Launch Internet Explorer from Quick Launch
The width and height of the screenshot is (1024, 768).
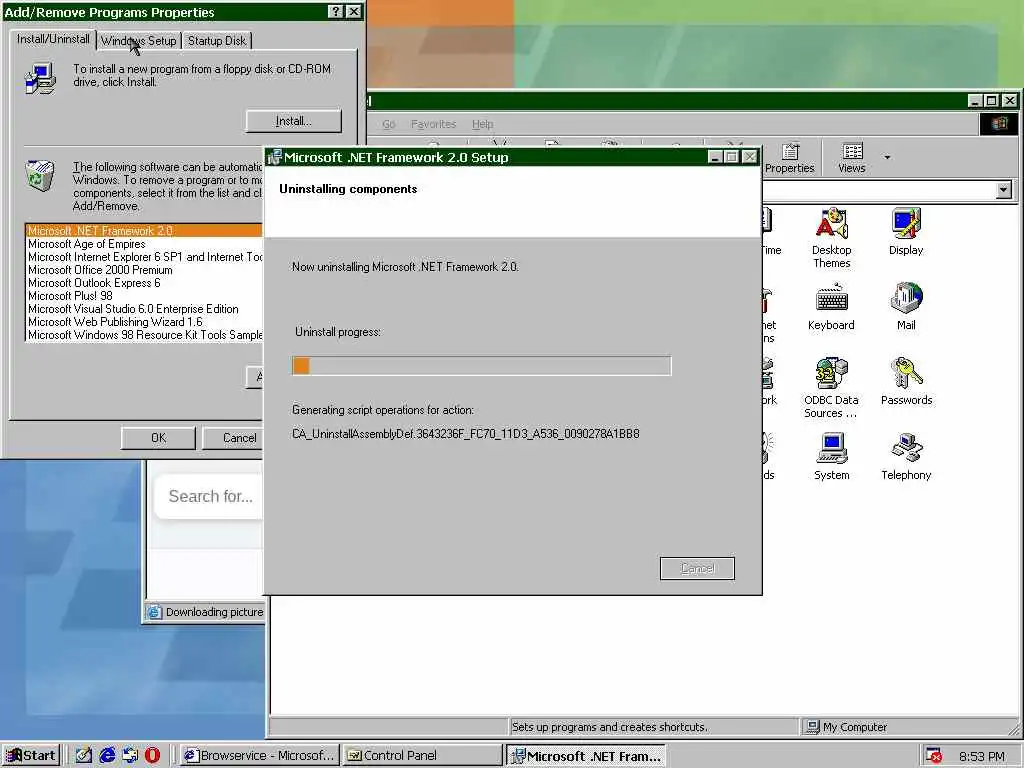tap(107, 755)
